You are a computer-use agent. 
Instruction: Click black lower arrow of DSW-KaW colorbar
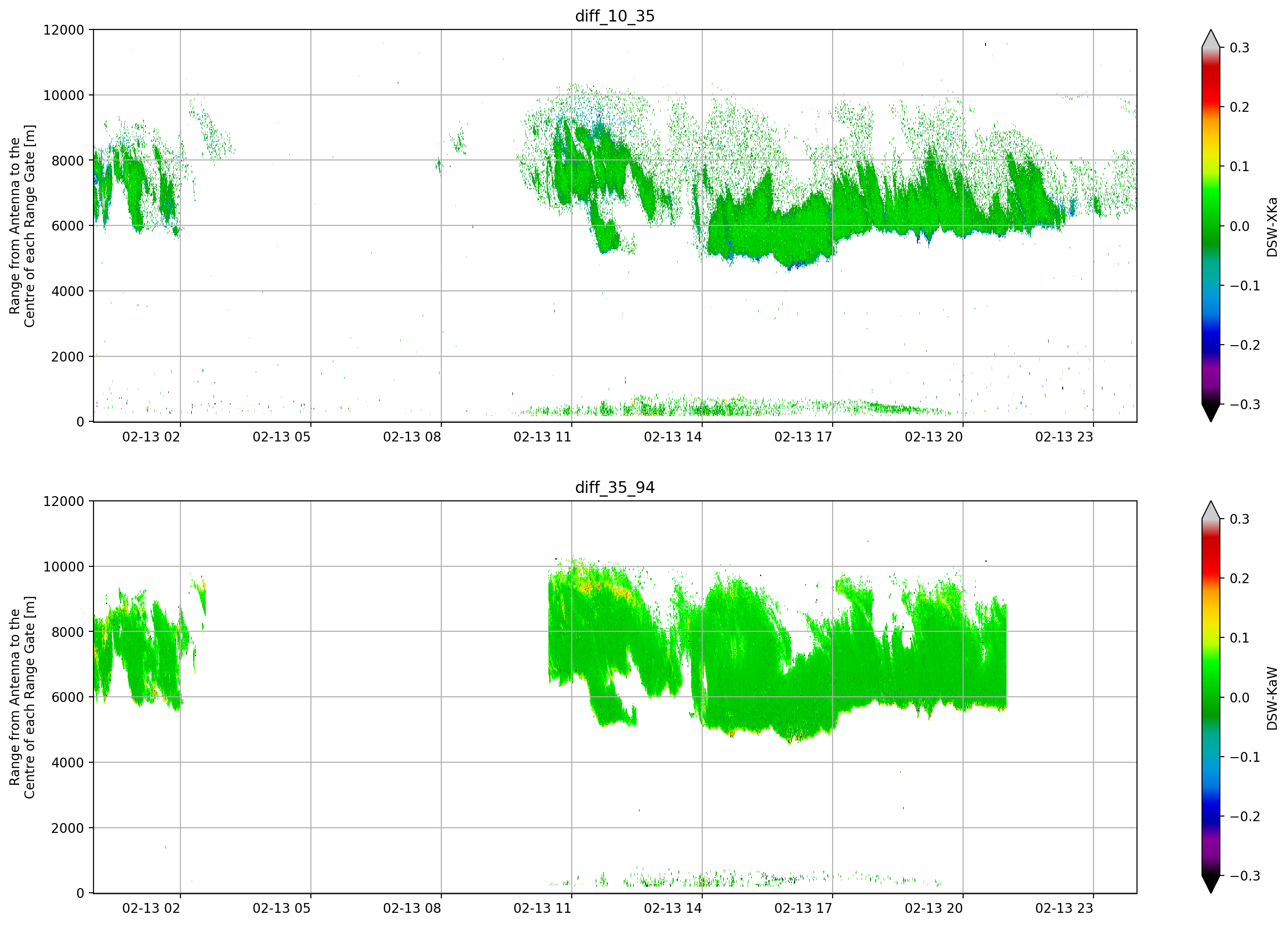point(1211,884)
